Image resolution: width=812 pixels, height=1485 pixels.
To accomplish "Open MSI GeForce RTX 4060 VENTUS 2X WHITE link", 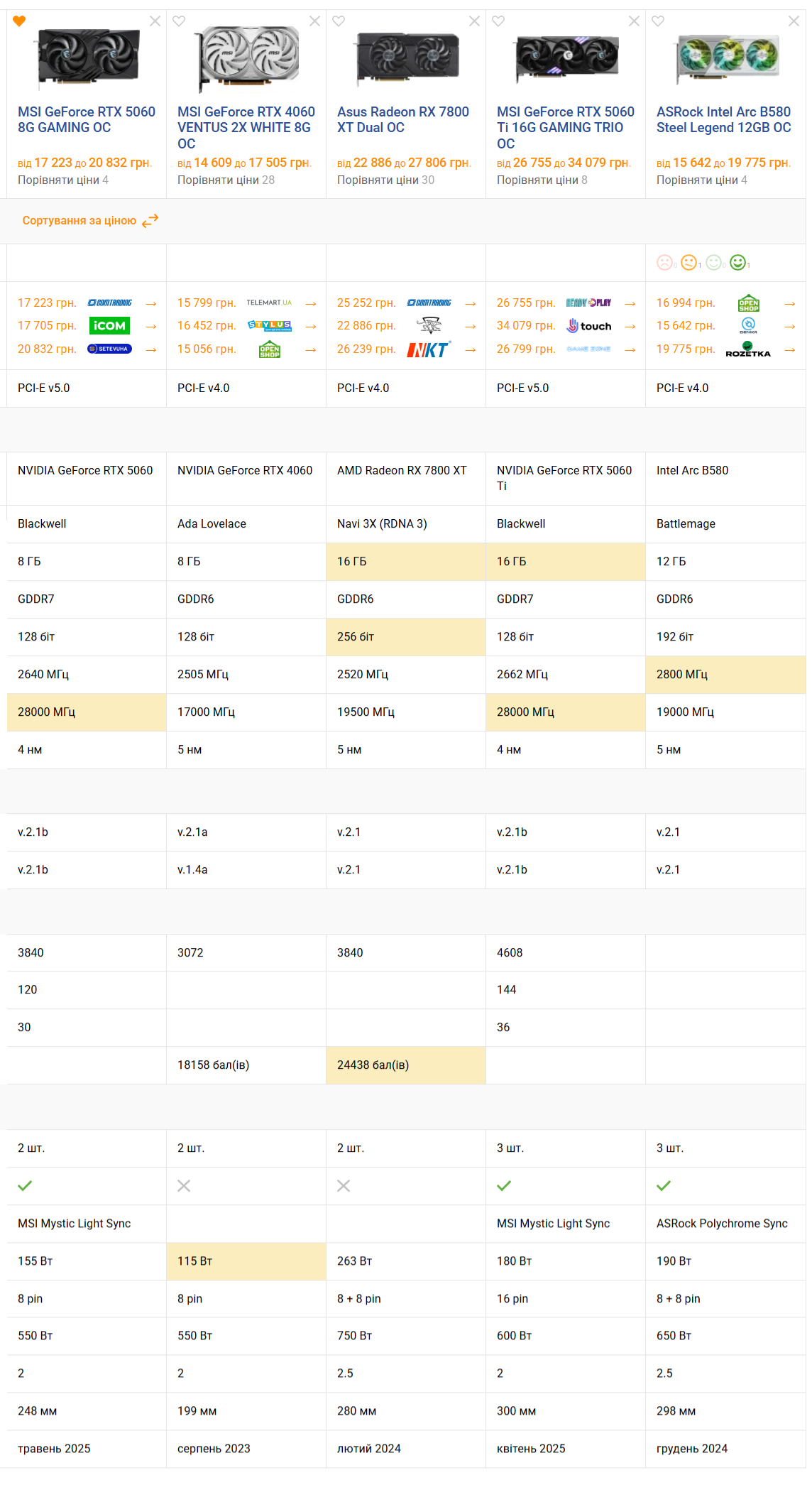I will click(x=246, y=128).
